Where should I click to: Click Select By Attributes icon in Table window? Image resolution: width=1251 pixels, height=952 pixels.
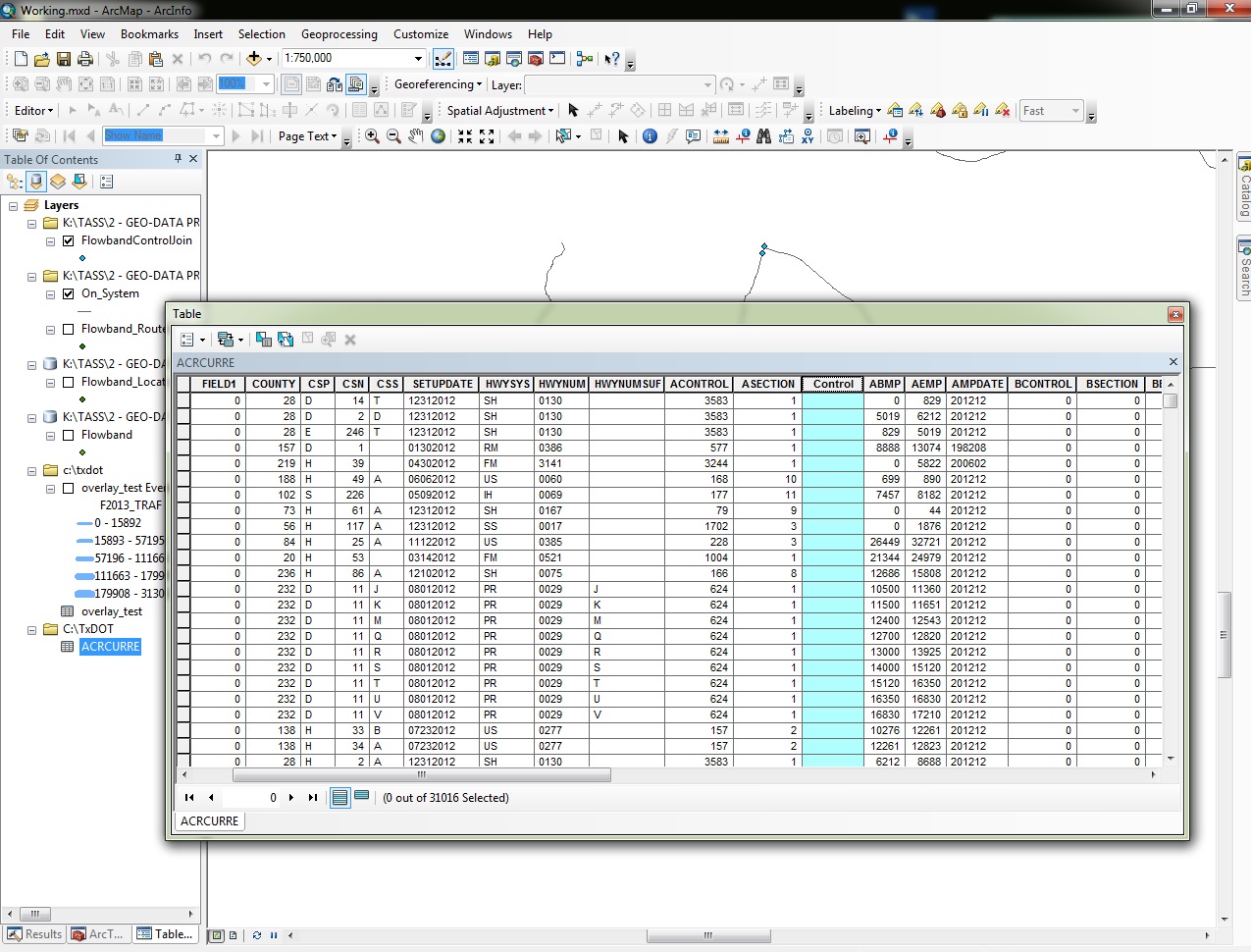point(264,340)
